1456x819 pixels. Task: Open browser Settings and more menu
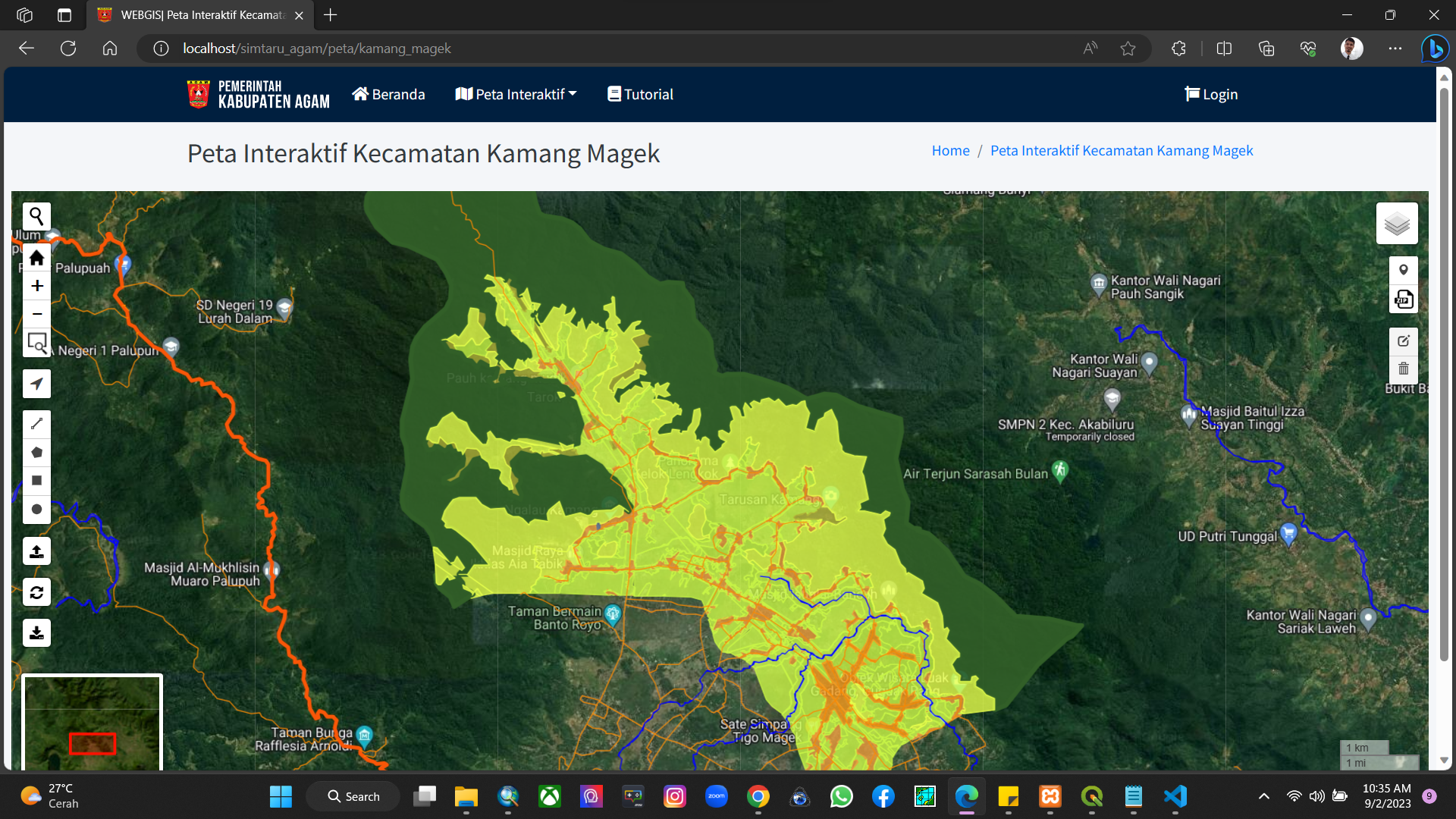1395,49
